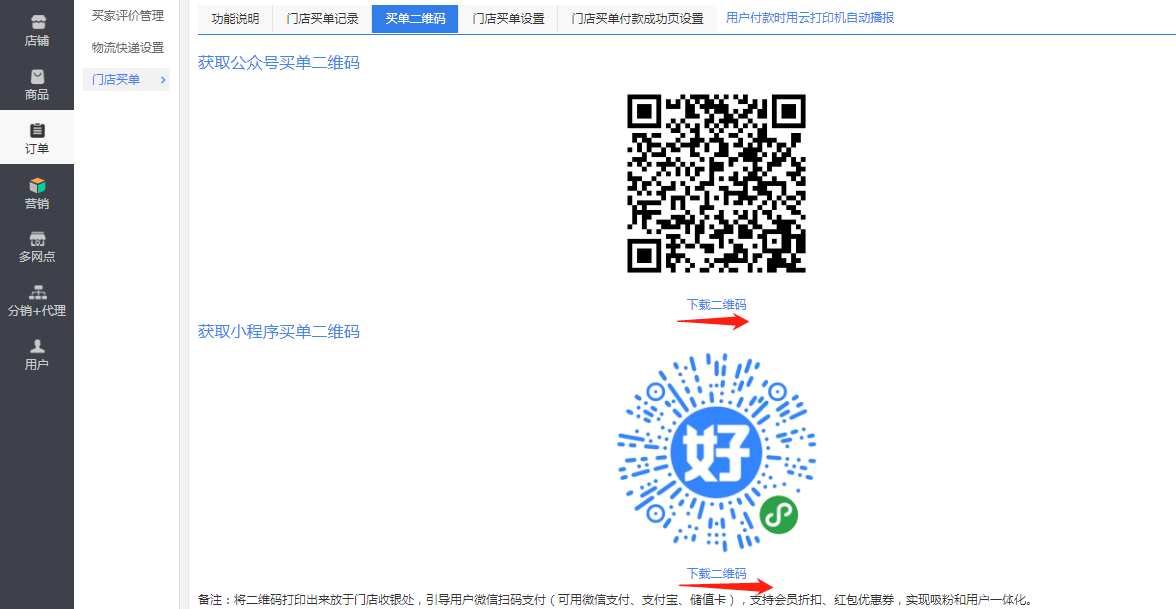Open the 店铺 section in the sidebar

click(x=37, y=31)
